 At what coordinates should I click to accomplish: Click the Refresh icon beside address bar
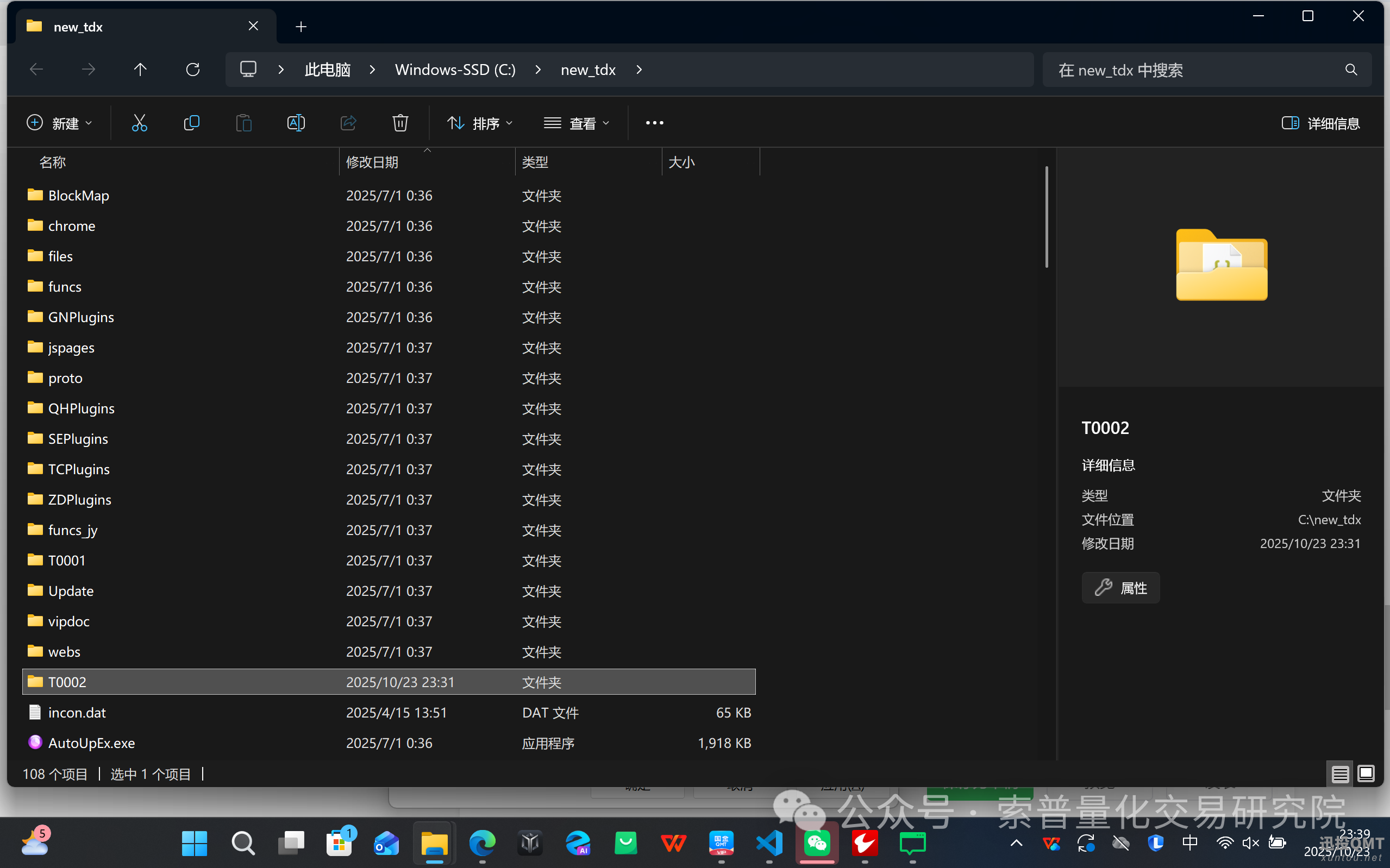[x=193, y=70]
